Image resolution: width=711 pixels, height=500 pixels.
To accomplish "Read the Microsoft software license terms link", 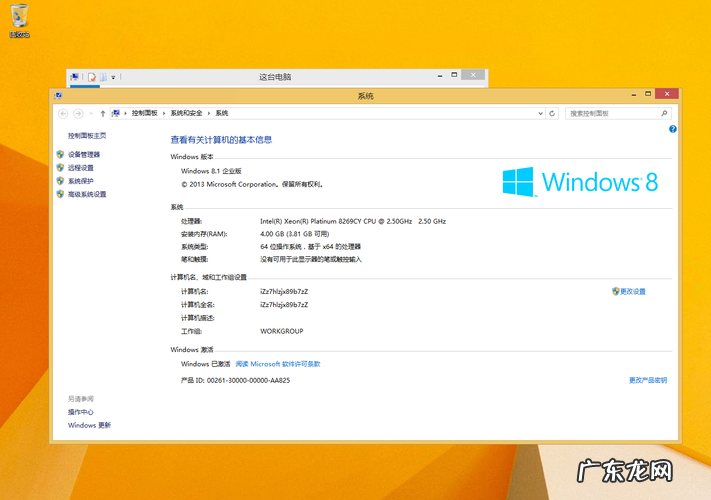I will click(278, 364).
